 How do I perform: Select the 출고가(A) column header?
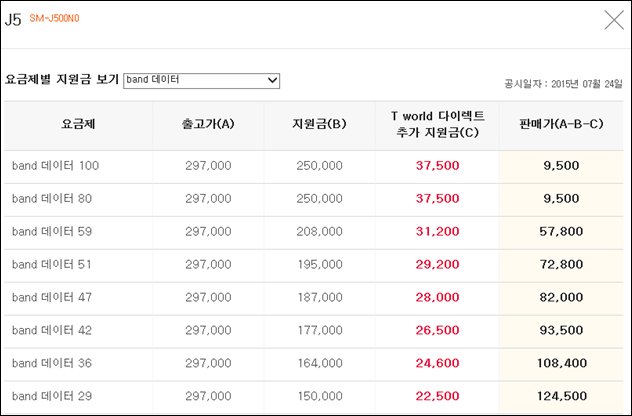208,124
